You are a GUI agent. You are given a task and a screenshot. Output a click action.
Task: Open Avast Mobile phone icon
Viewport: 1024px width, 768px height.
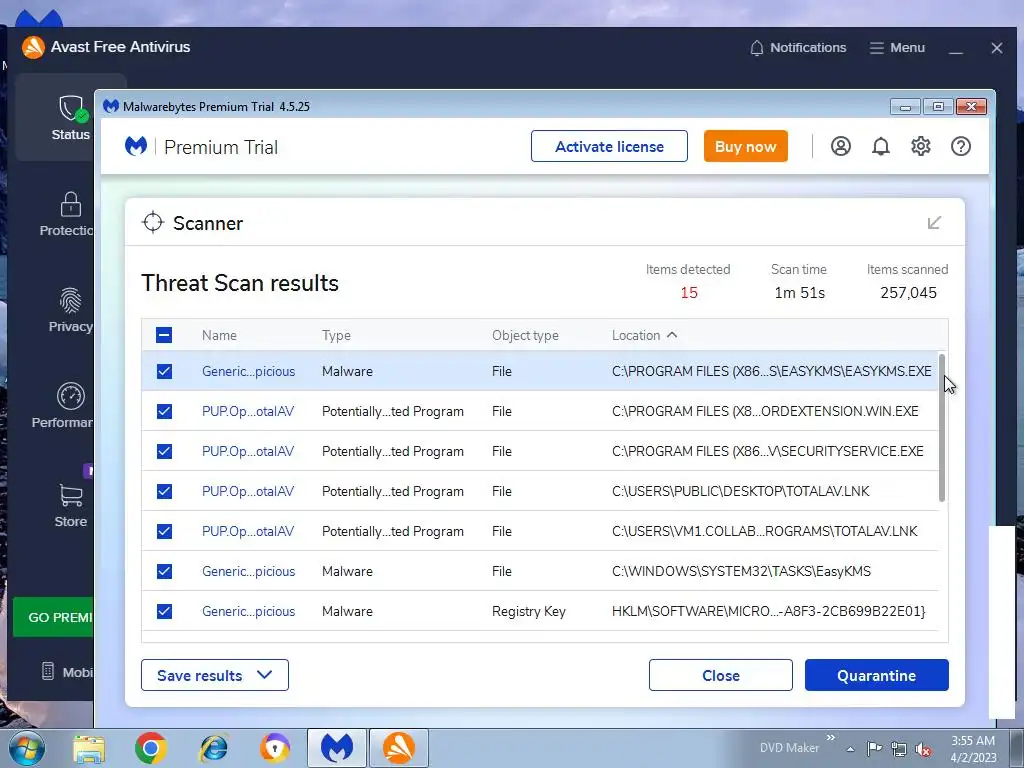48,671
